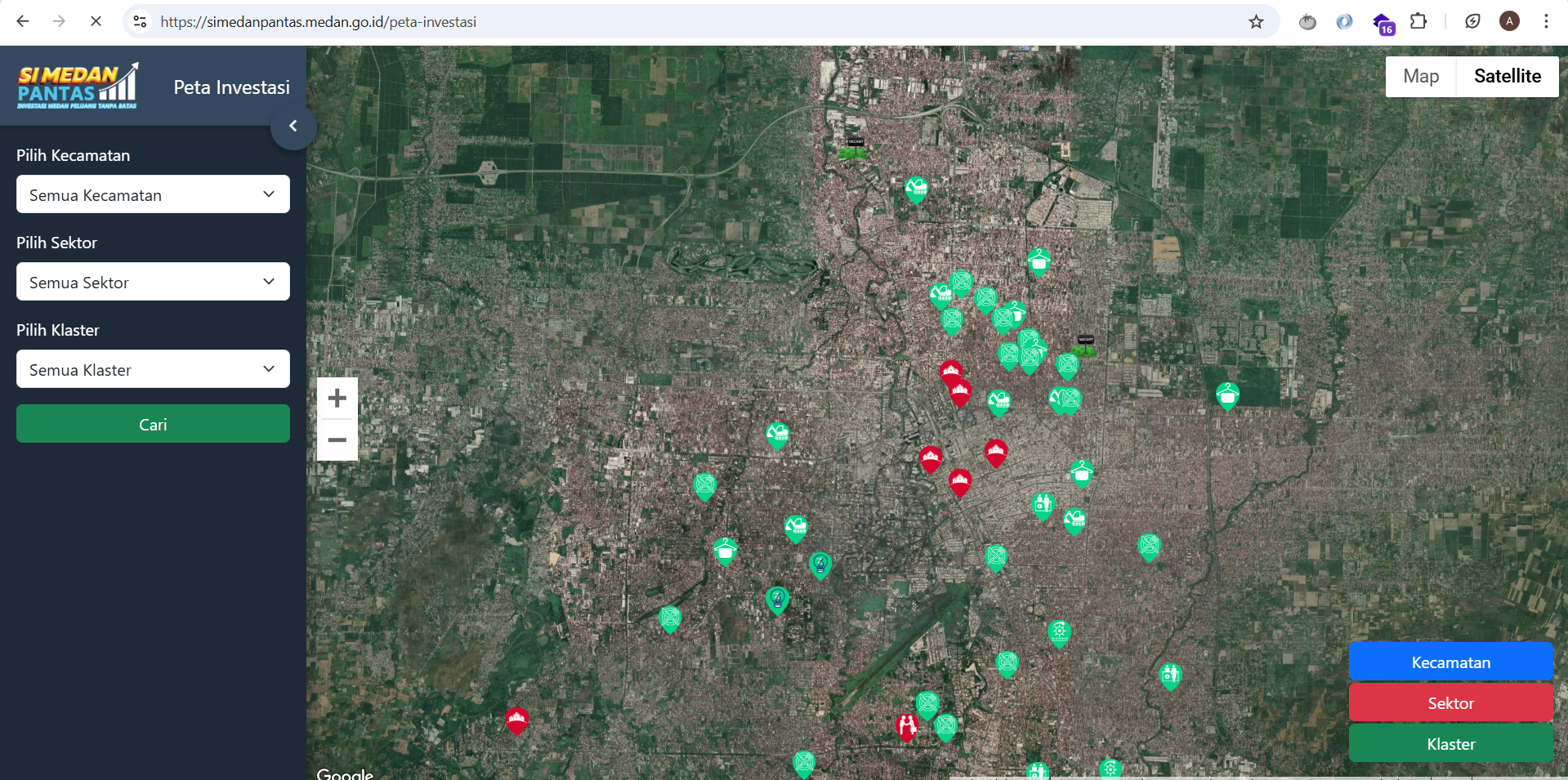Open the browser Extensions puzzle icon
1568x780 pixels.
pyautogui.click(x=1418, y=21)
